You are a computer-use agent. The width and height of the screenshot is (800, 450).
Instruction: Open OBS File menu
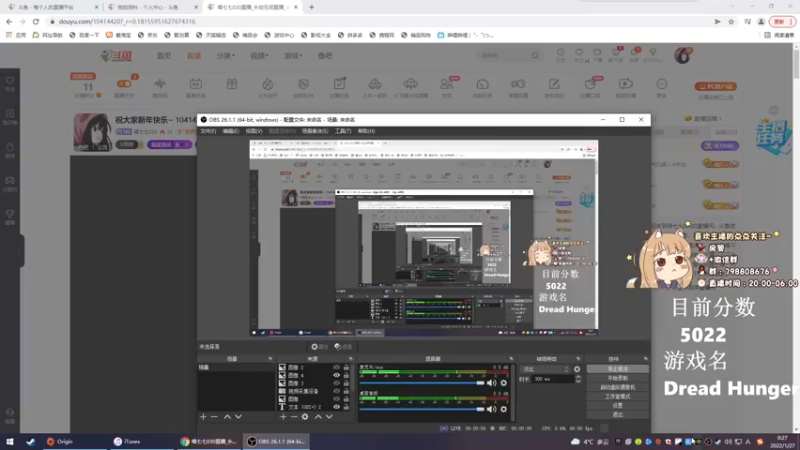click(x=208, y=131)
